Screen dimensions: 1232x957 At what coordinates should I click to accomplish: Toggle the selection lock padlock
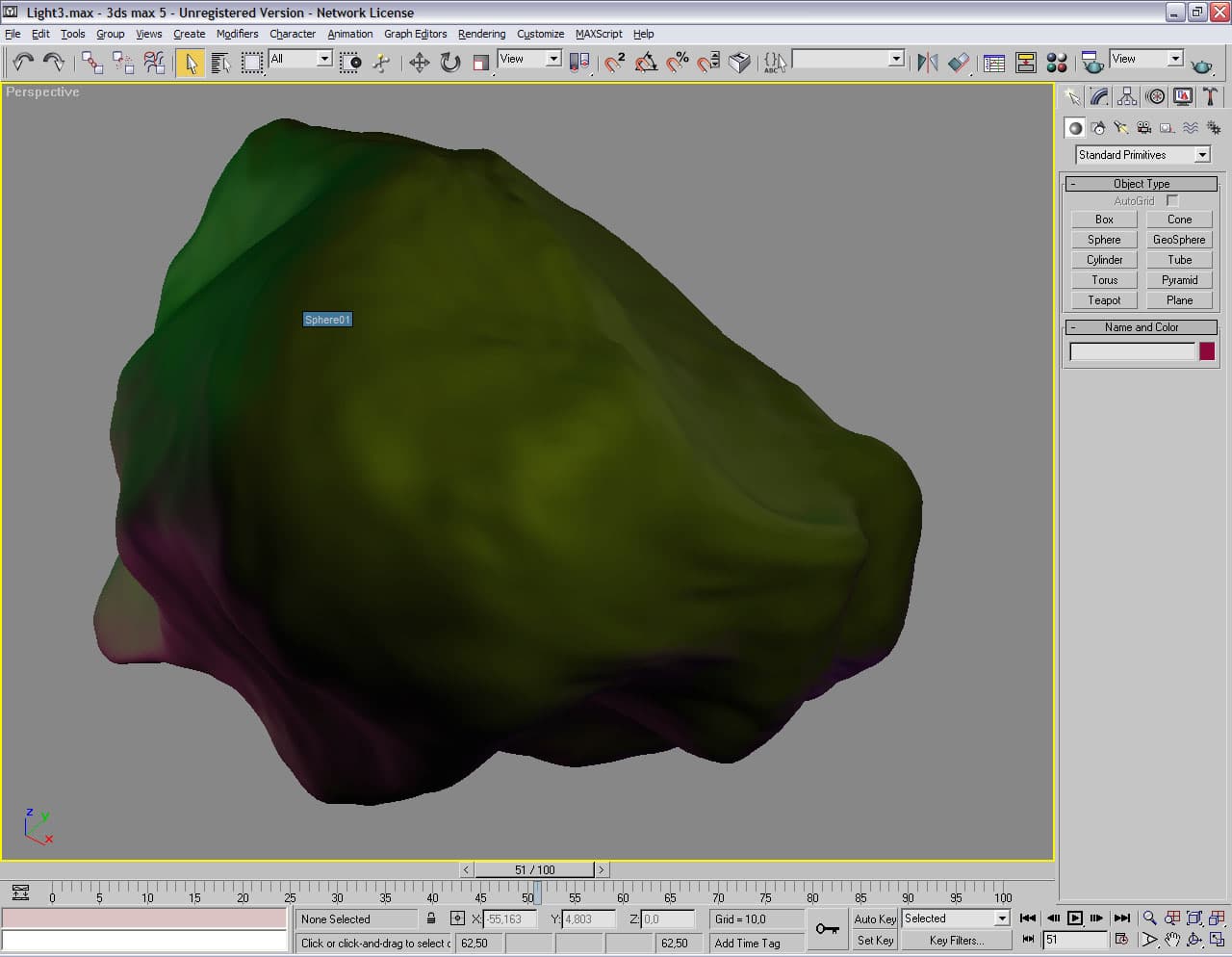point(431,918)
